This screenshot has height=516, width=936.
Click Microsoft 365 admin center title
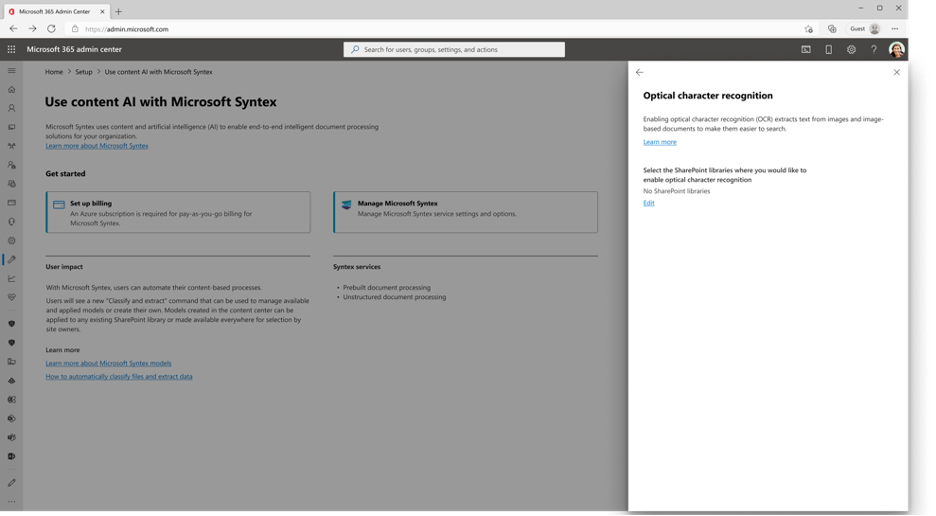coord(74,50)
